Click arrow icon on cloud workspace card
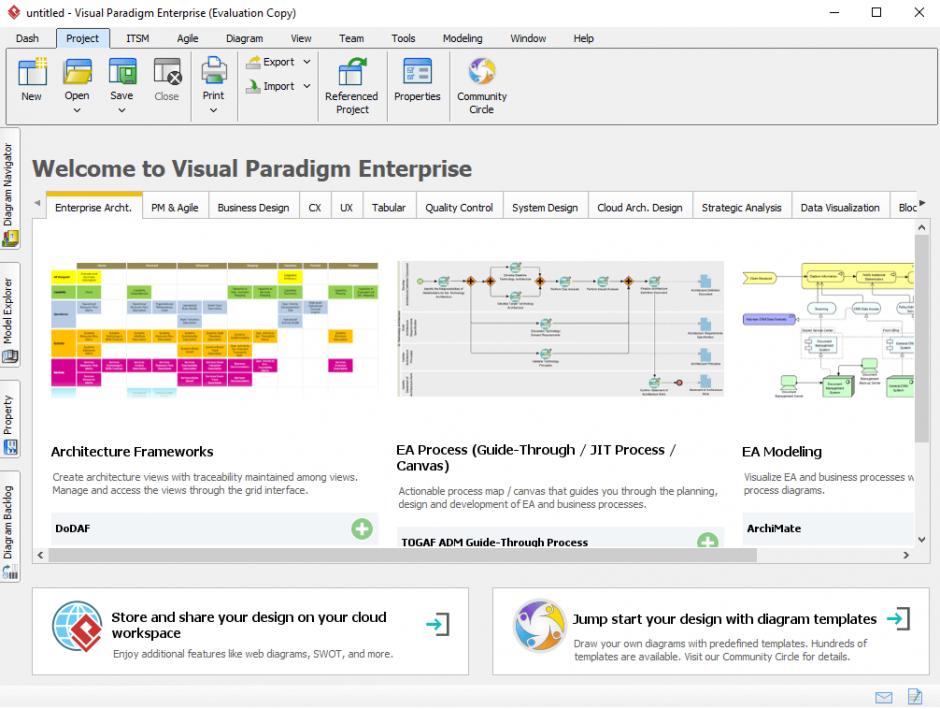The width and height of the screenshot is (940, 709). pyautogui.click(x=438, y=624)
